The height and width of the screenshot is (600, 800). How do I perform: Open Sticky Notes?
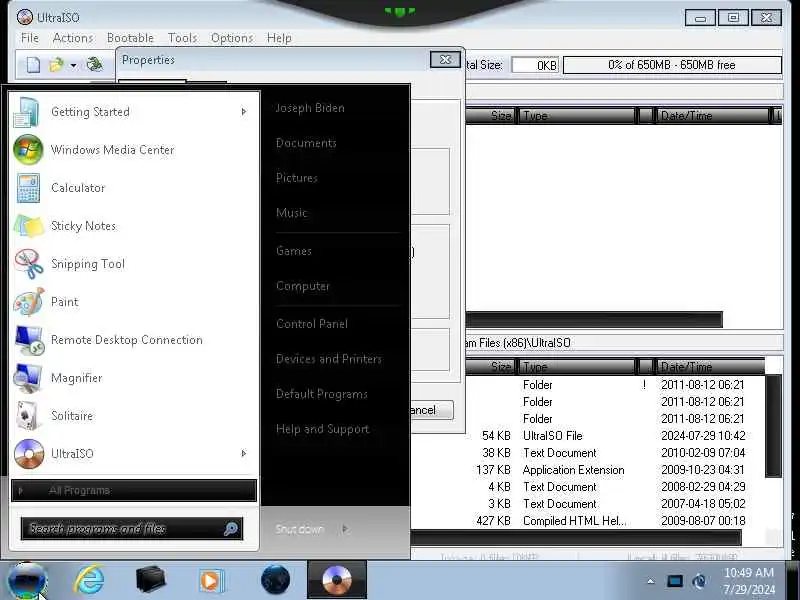(134, 226)
